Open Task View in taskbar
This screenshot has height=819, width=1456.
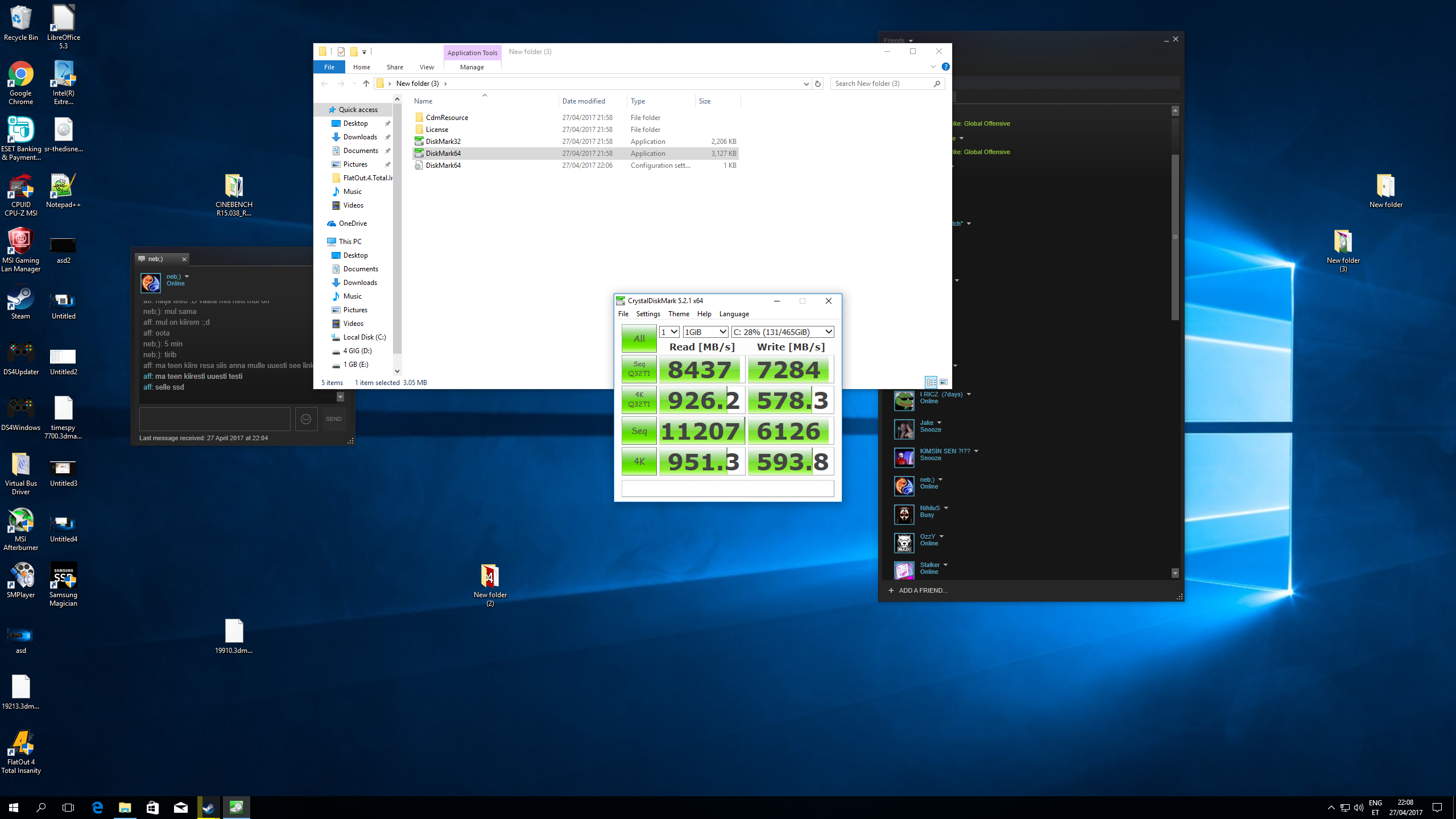tap(68, 807)
